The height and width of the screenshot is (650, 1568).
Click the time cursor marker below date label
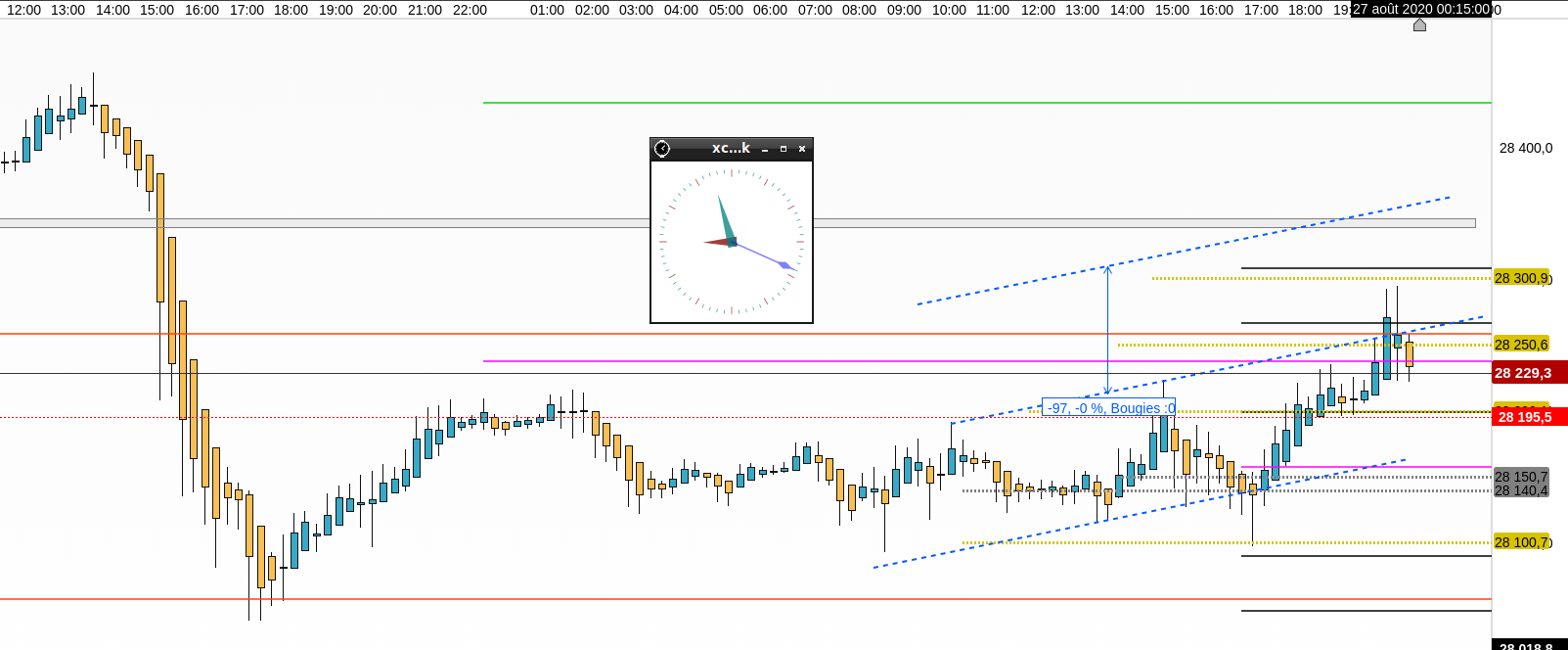click(x=1419, y=24)
